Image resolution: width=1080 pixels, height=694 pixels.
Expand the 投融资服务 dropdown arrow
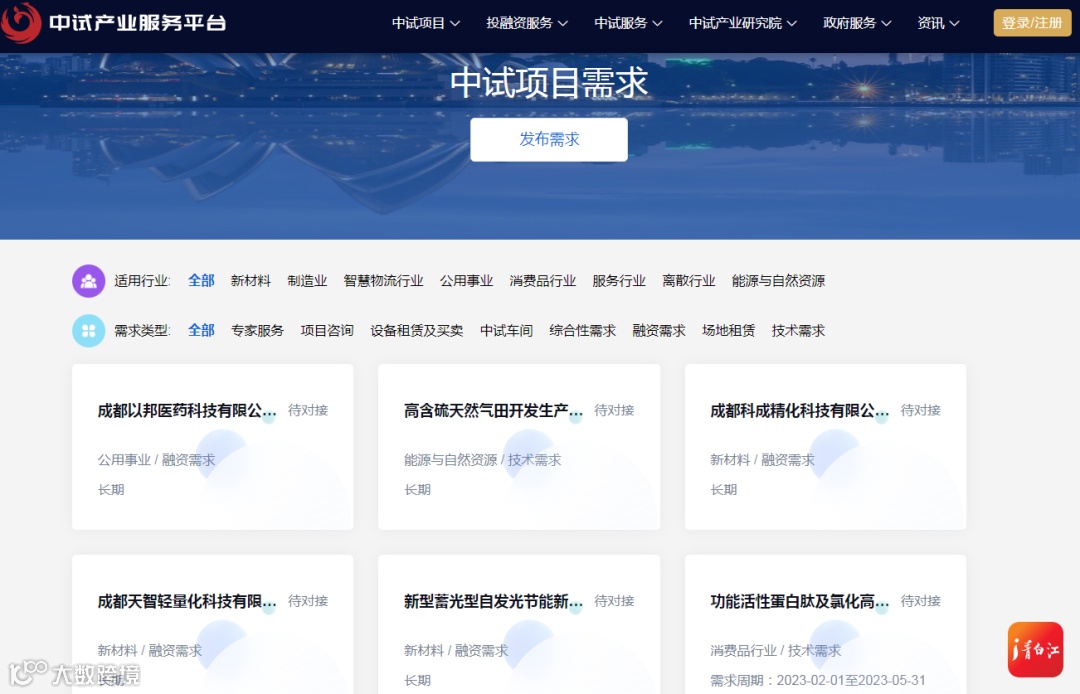pyautogui.click(x=563, y=23)
